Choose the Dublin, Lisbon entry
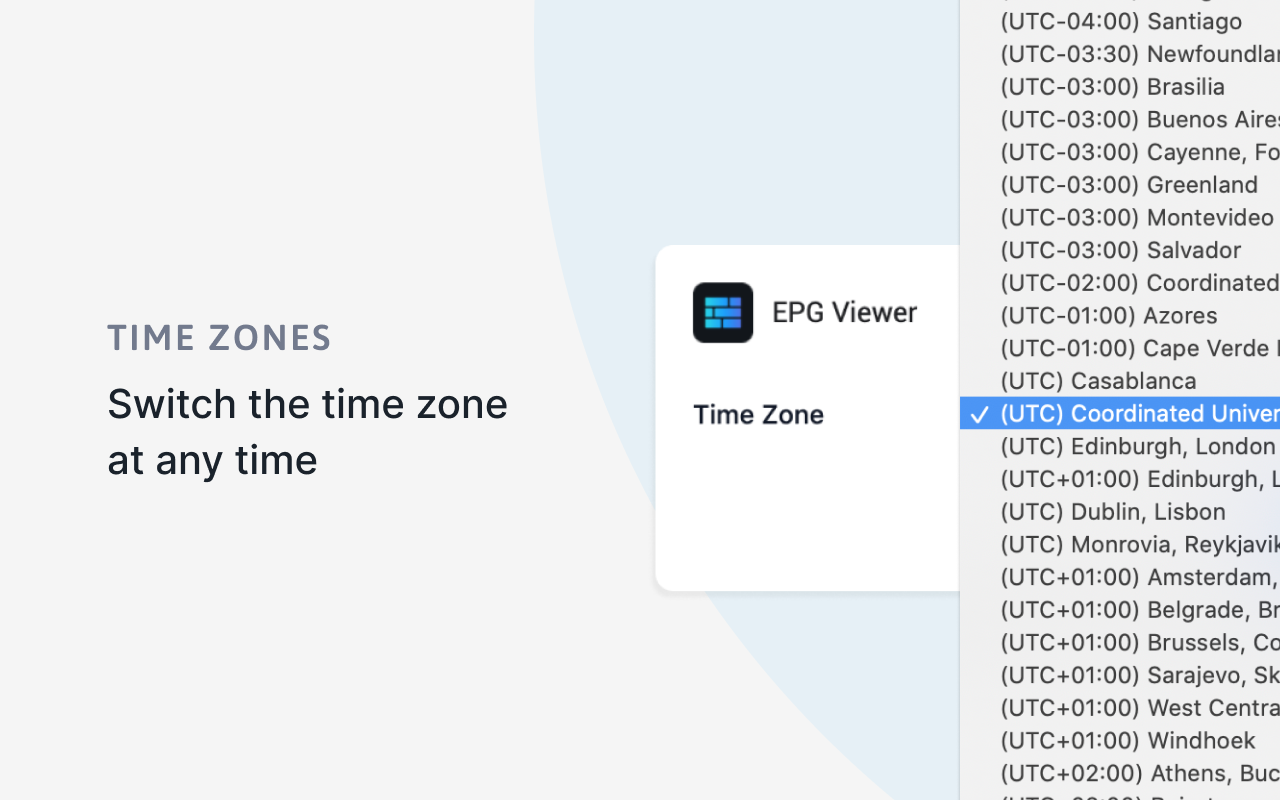Viewport: 1280px width, 800px height. [1112, 511]
